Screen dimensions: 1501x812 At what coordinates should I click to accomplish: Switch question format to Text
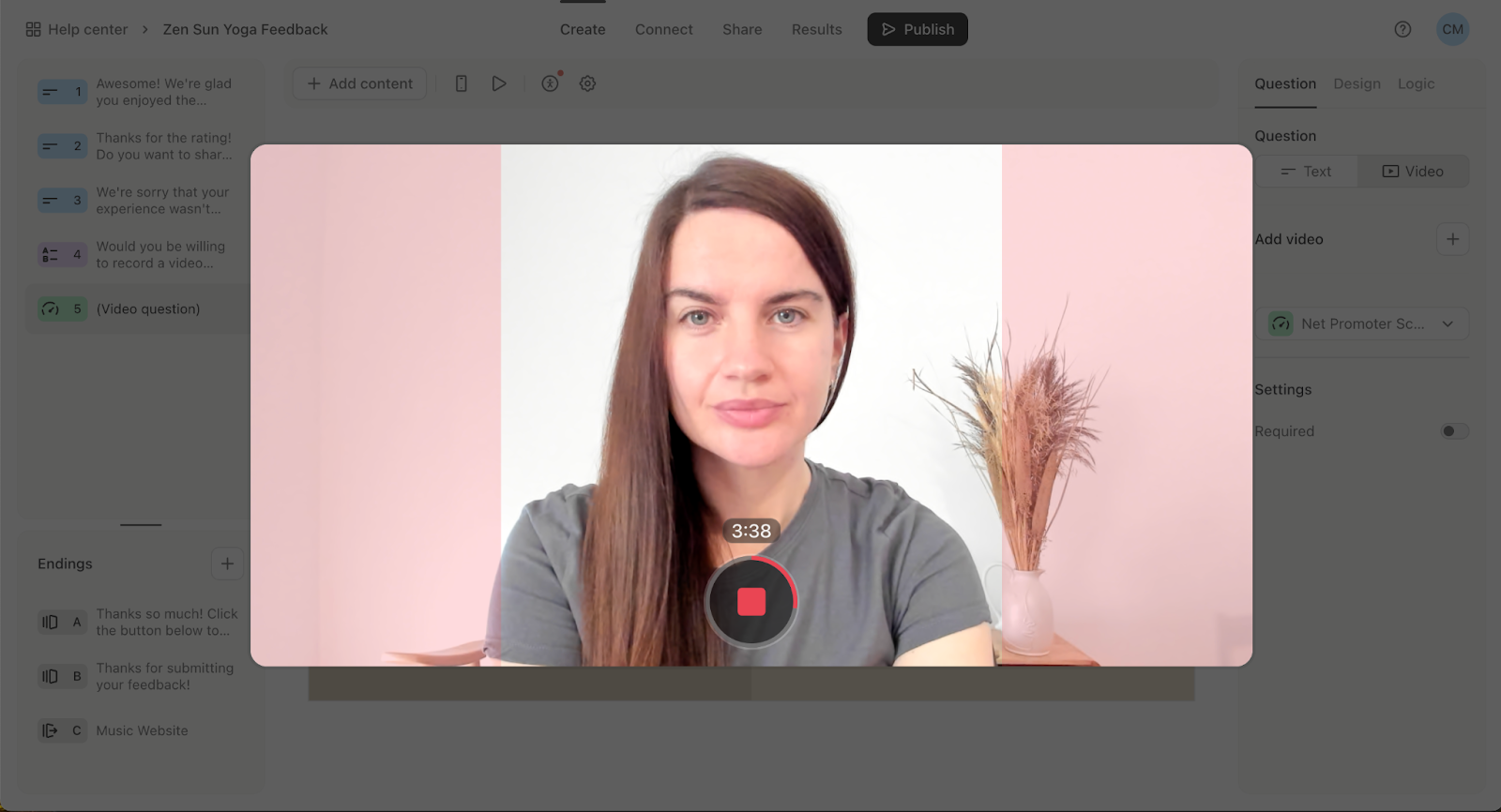(x=1306, y=172)
